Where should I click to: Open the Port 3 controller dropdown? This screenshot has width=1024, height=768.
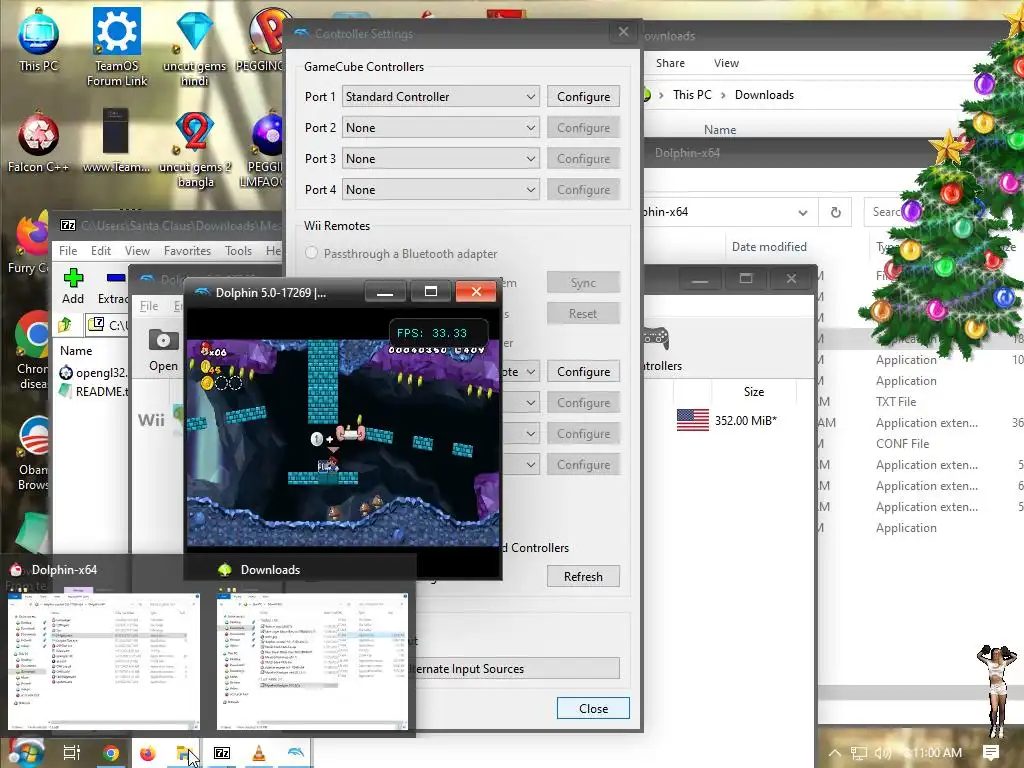(441, 159)
